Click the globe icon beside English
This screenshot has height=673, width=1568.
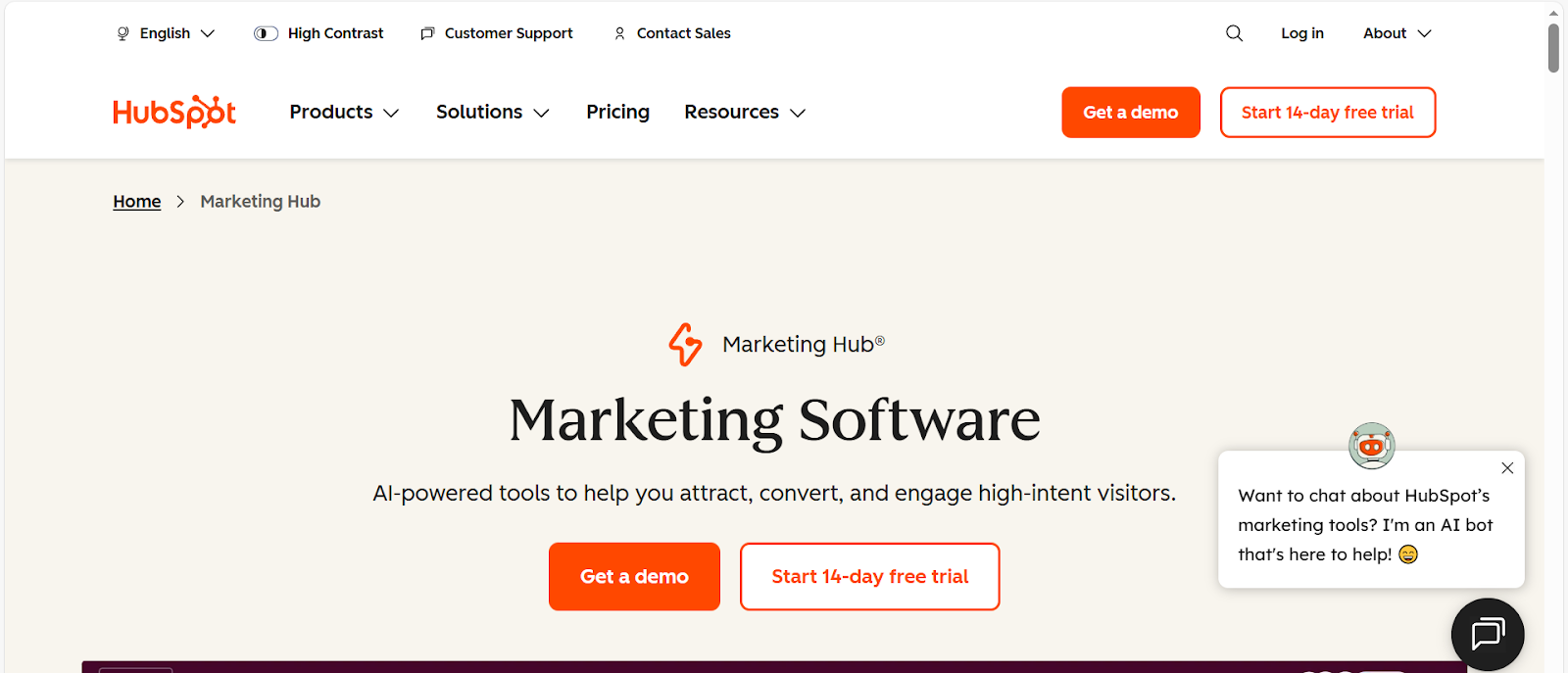(122, 32)
